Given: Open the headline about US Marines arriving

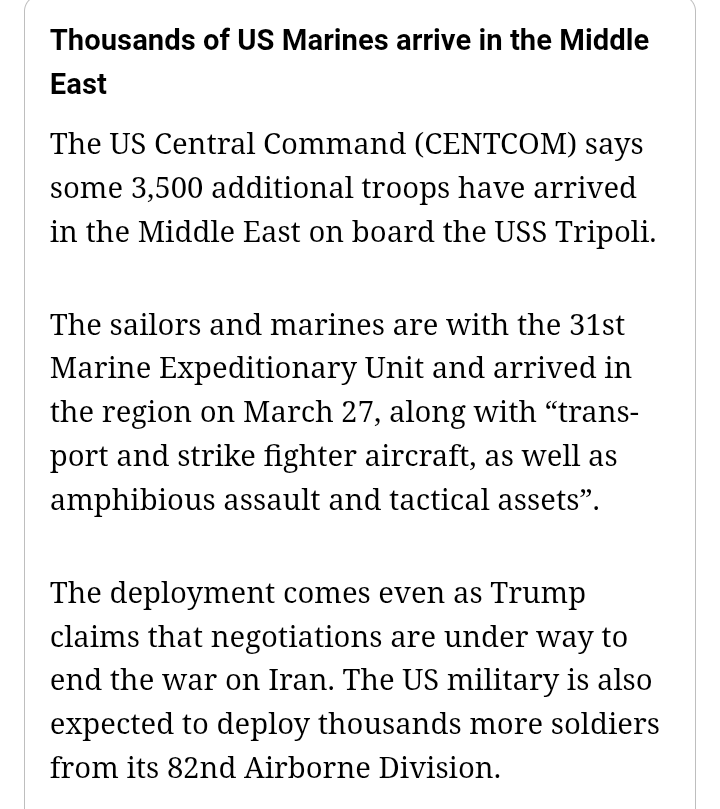Looking at the screenshot, I should click(x=349, y=41).
